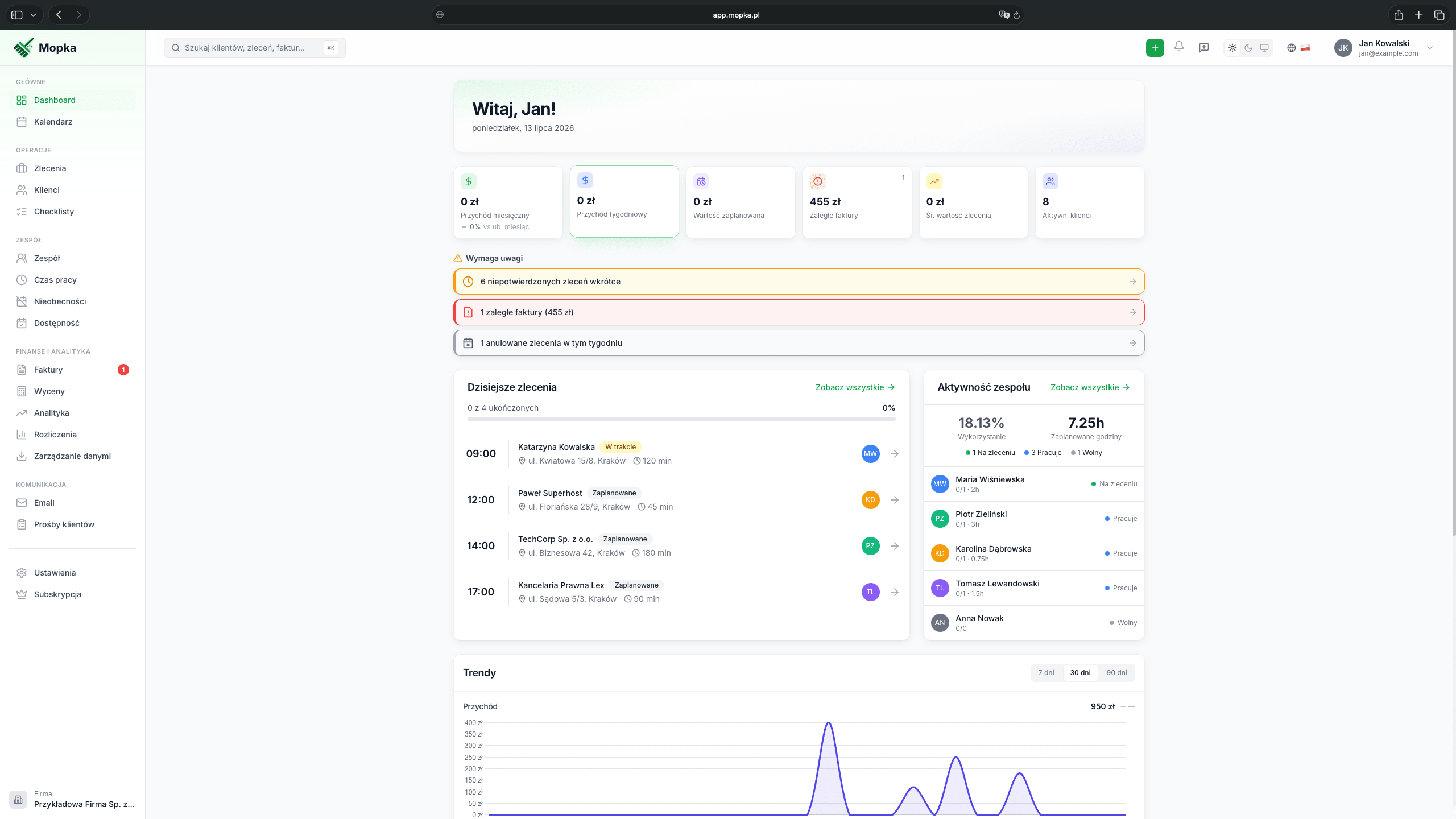Open the Przychód tygodniowy stat card
This screenshot has height=819, width=1456.
point(624,201)
